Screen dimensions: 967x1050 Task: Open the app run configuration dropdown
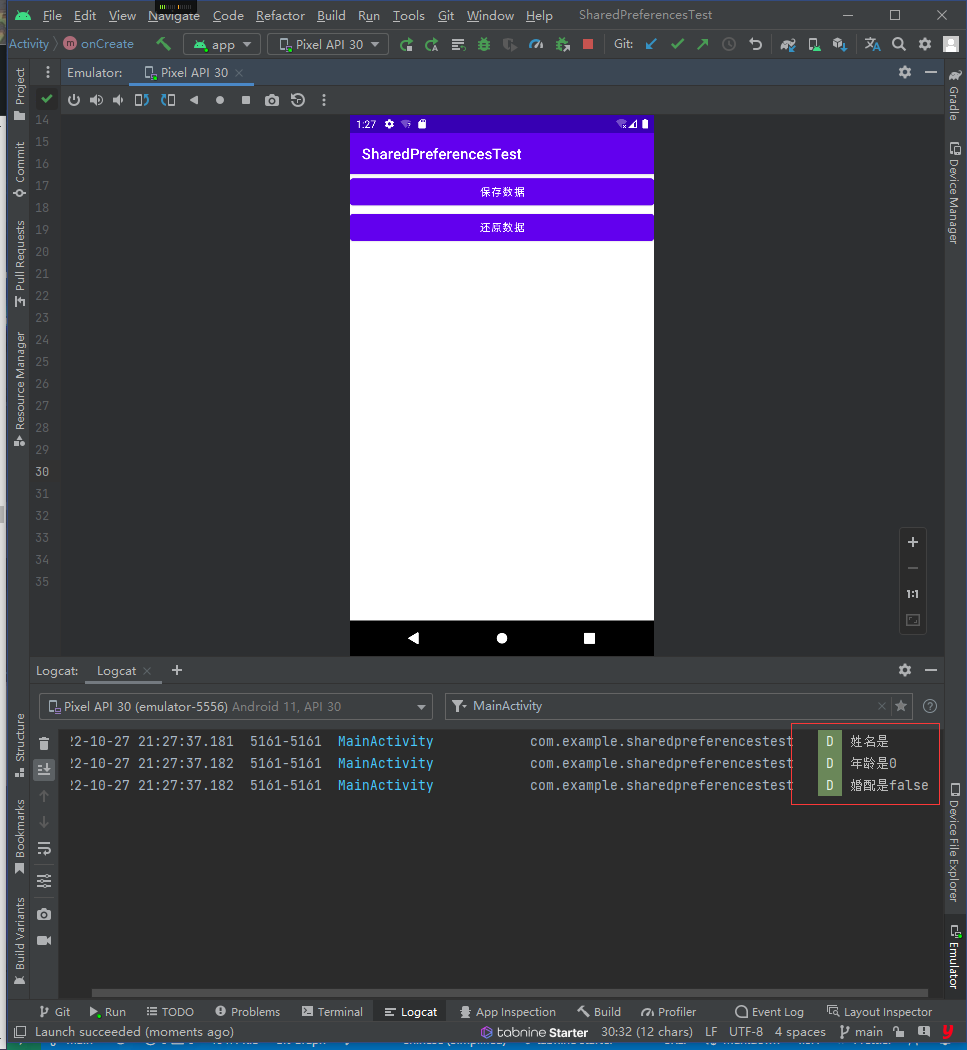tap(222, 44)
